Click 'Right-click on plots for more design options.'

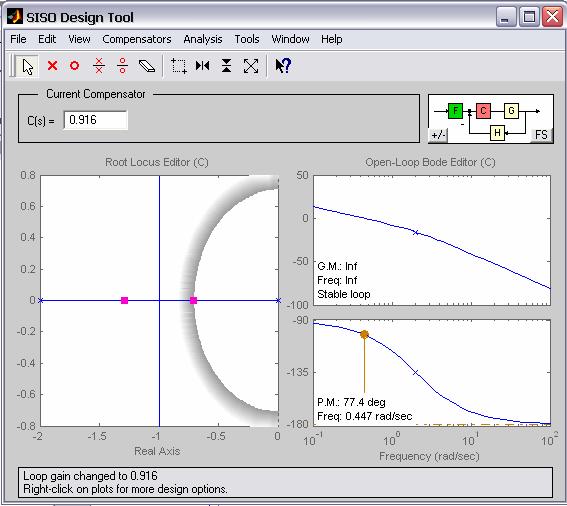click(x=125, y=489)
